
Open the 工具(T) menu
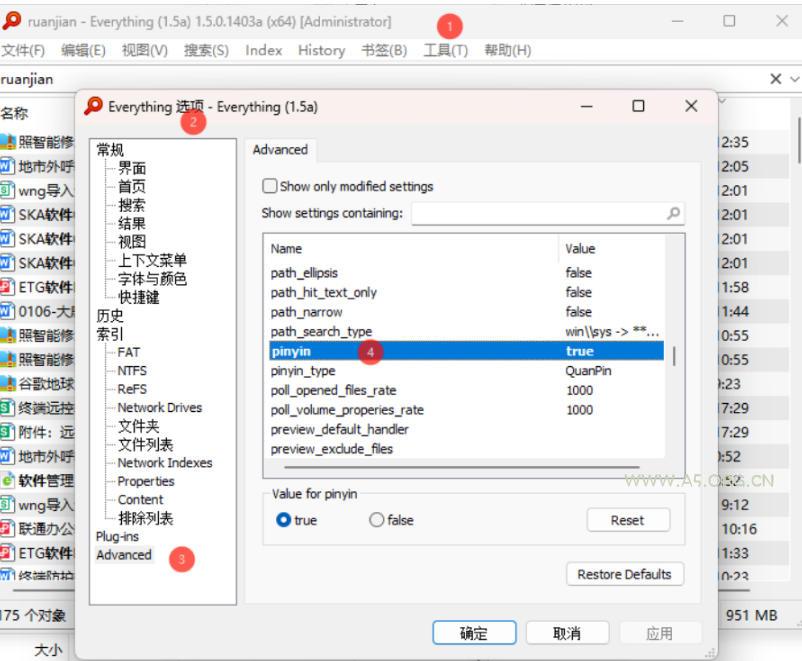[445, 50]
